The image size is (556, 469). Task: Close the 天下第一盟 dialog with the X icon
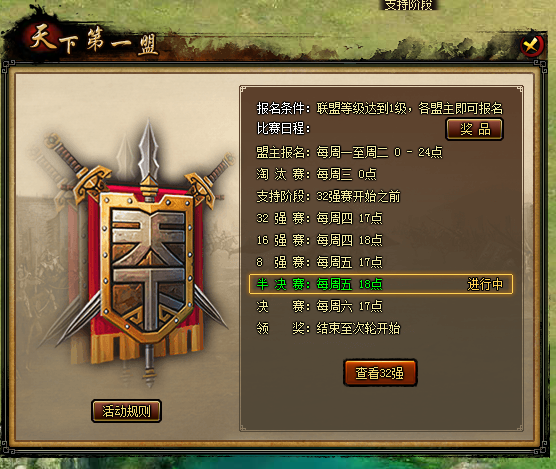(532, 45)
